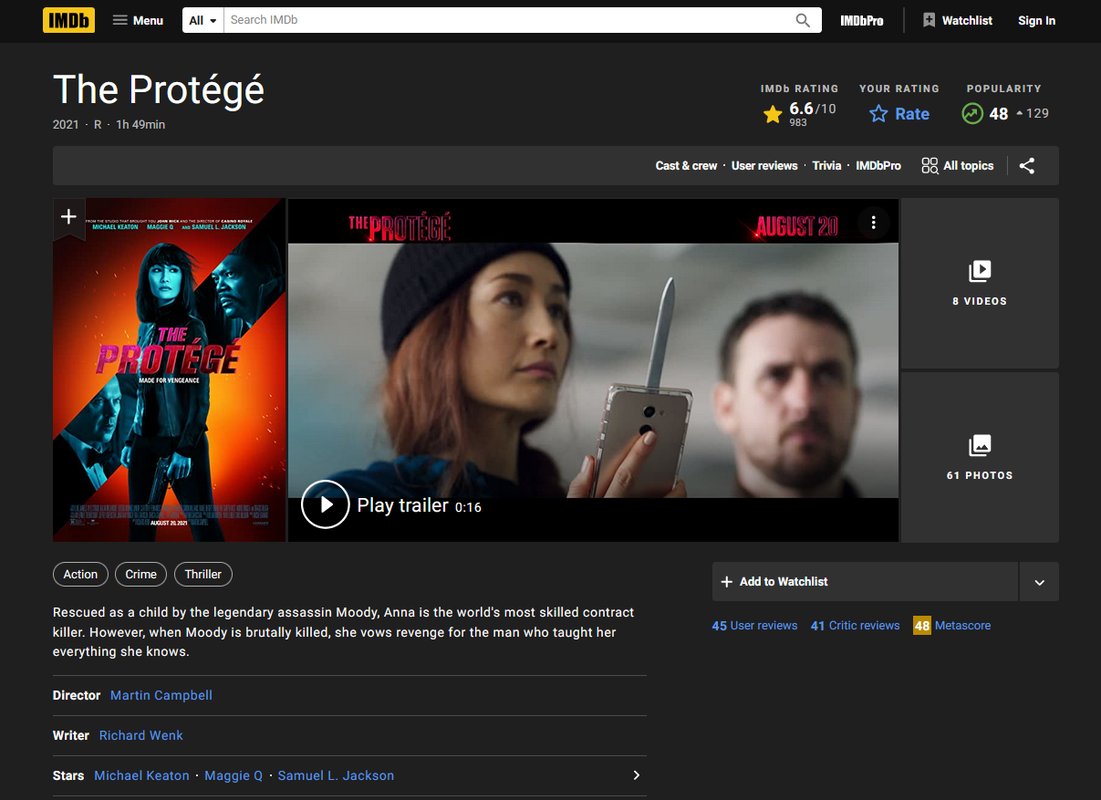Open 45 User reviews
The height and width of the screenshot is (800, 1101).
pos(754,626)
